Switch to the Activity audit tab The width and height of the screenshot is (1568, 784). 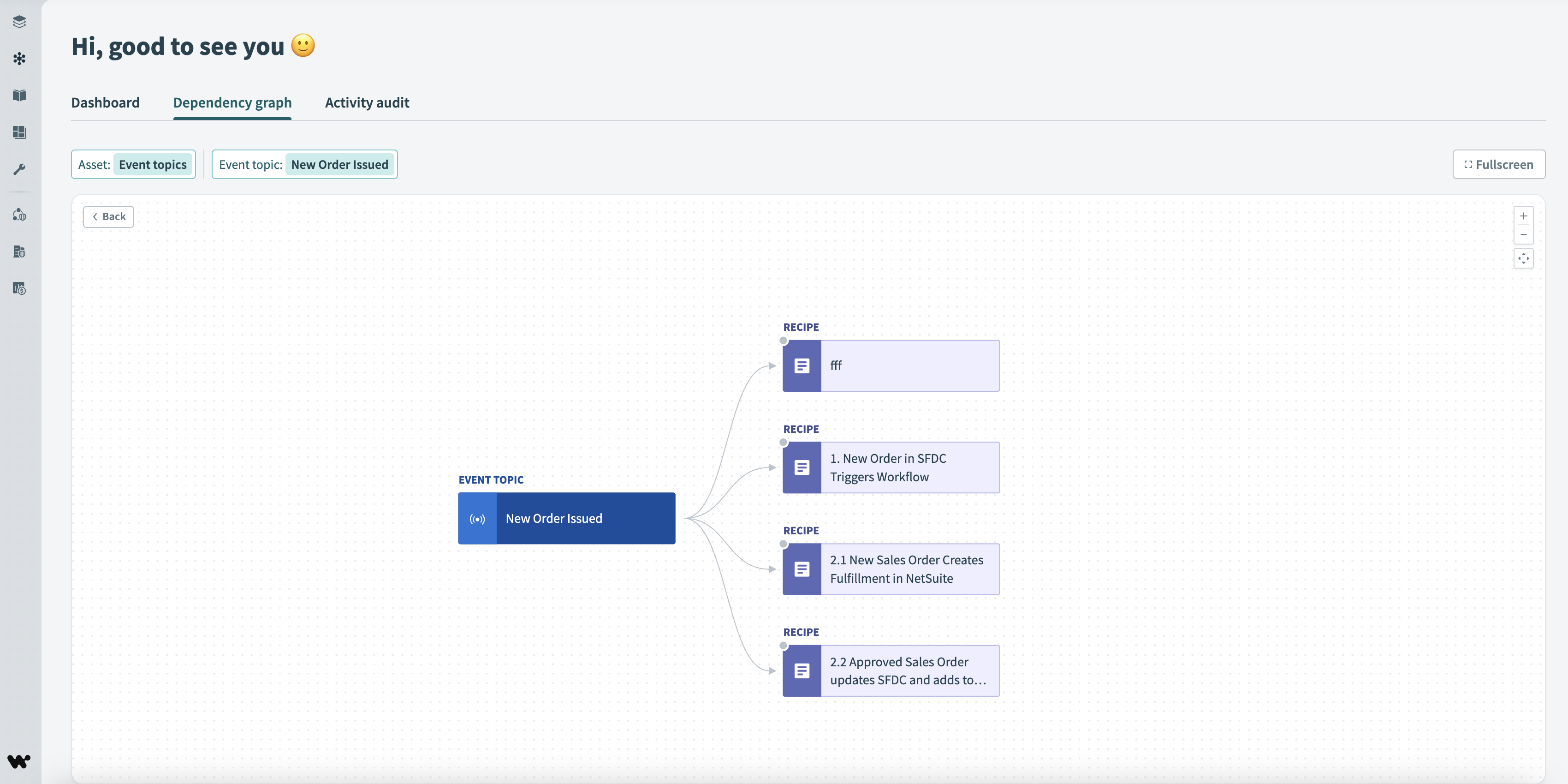pyautogui.click(x=367, y=102)
